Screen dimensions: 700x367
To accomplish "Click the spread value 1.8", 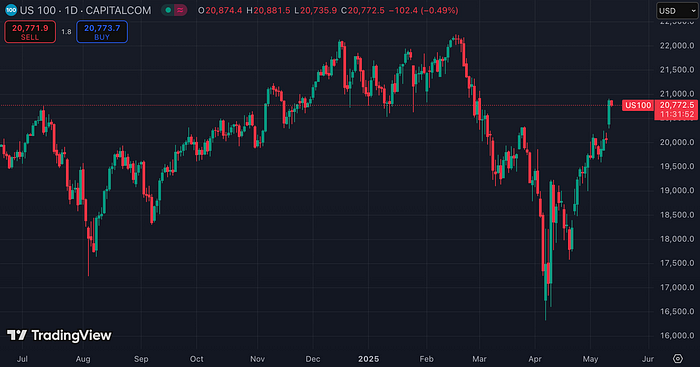I will 66,32.
